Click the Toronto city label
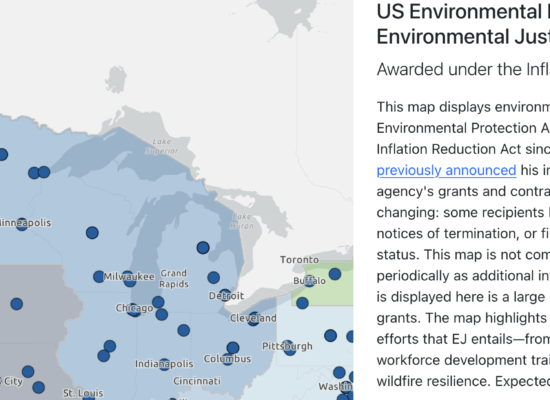550x400 pixels. click(300, 260)
